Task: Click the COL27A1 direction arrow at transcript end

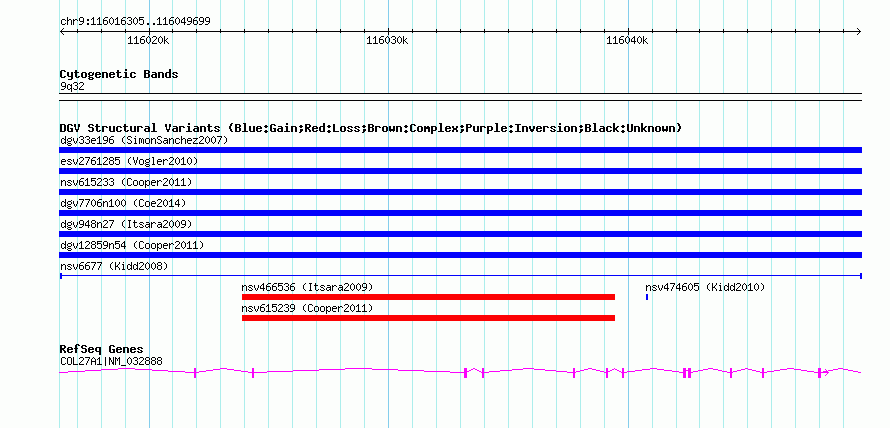Action: [x=826, y=373]
